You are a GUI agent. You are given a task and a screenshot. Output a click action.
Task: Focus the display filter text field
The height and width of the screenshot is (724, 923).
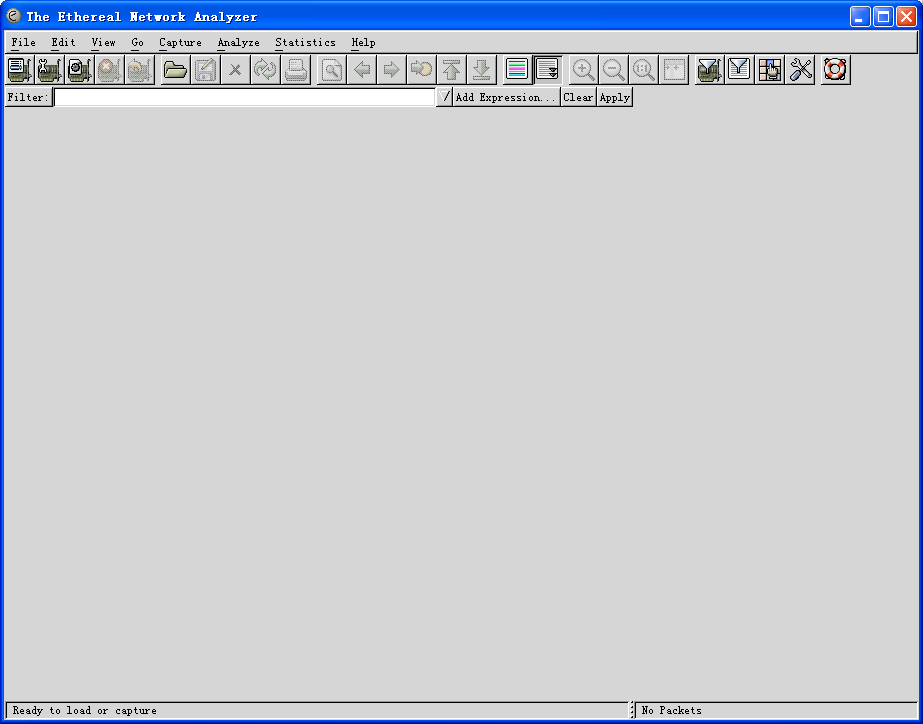coord(244,98)
